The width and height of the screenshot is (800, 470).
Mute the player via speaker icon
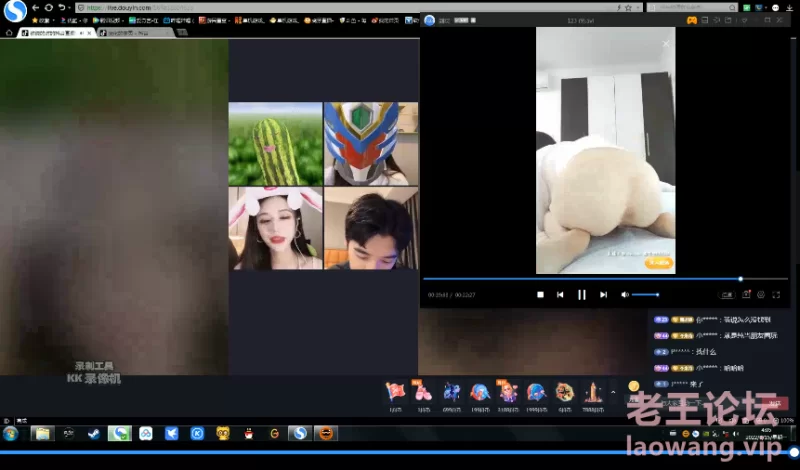624,294
